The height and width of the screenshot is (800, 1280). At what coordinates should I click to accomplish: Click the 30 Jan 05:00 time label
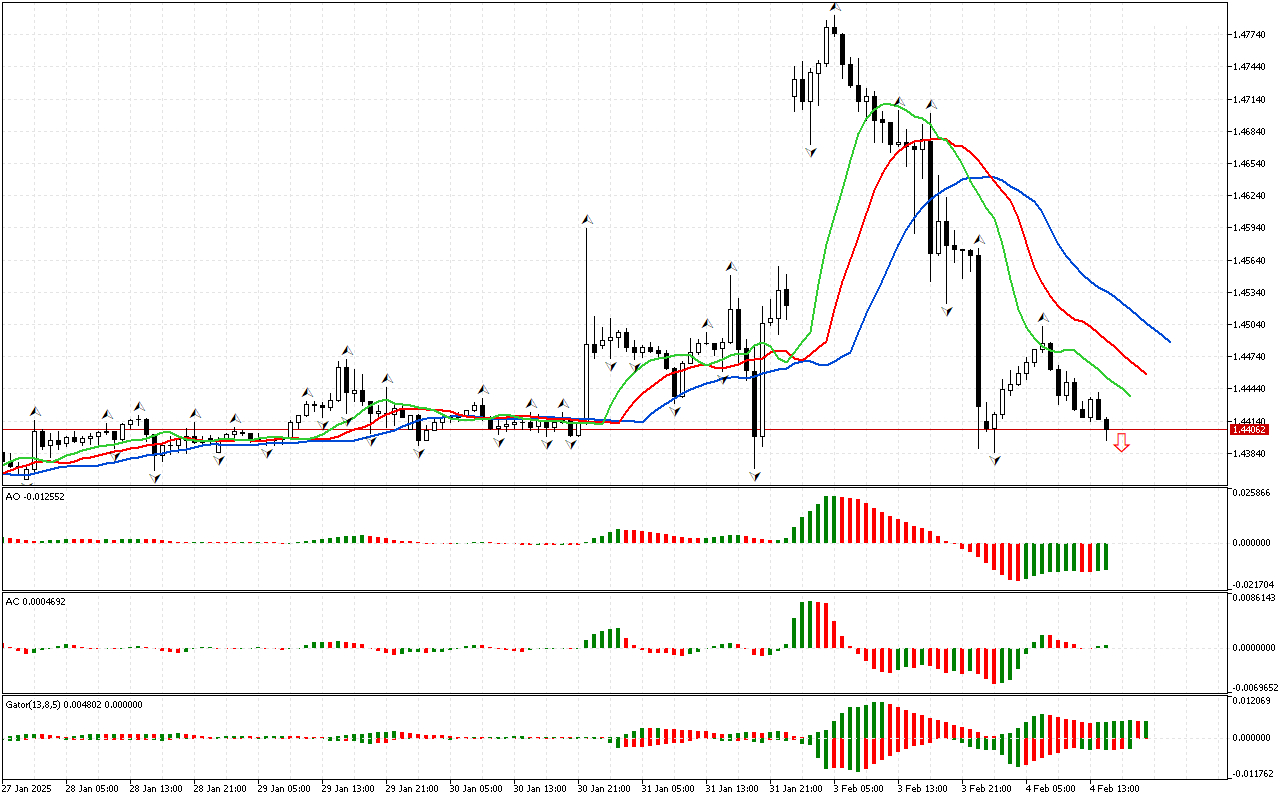[475, 788]
